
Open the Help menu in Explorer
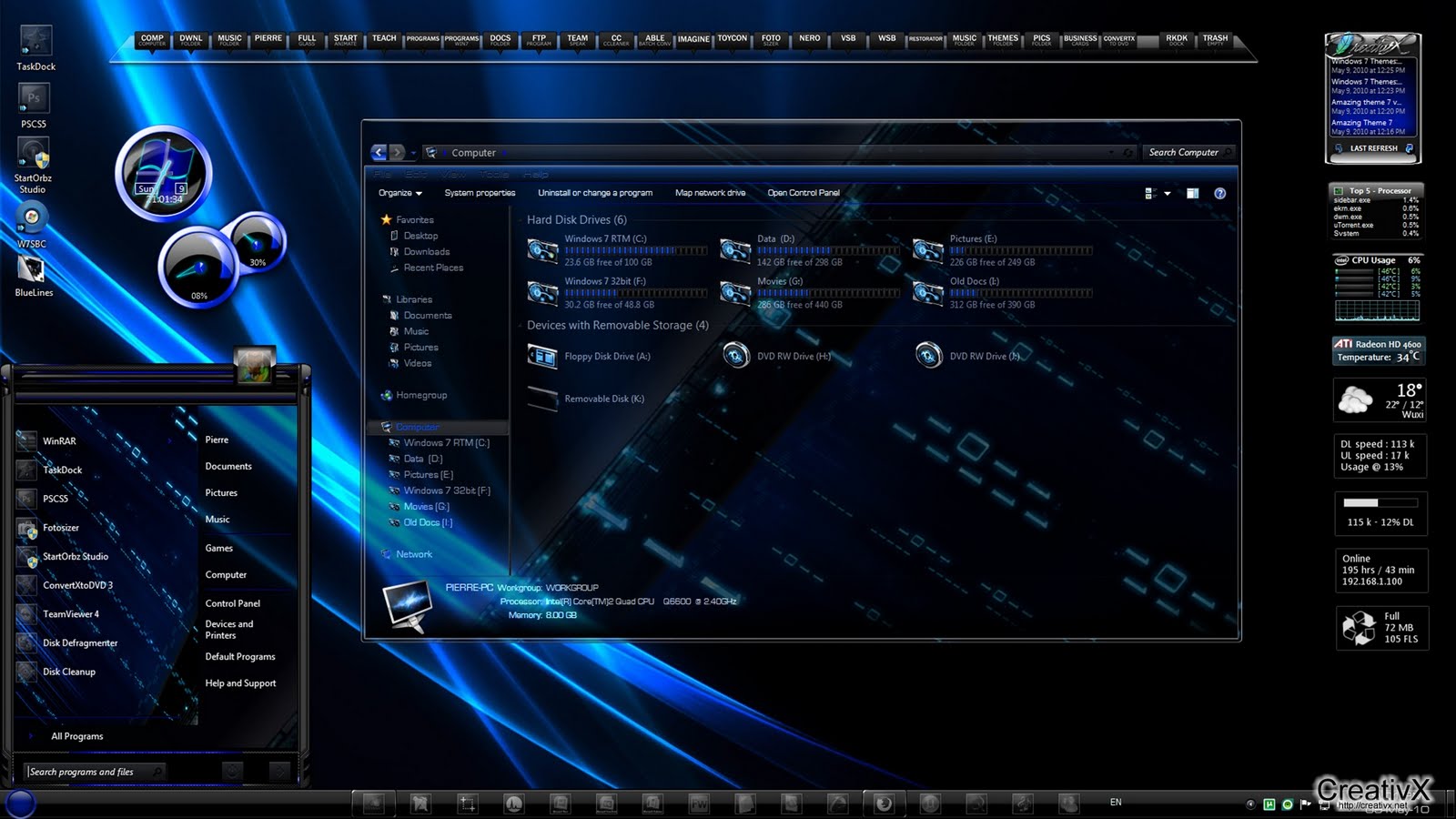tap(535, 174)
